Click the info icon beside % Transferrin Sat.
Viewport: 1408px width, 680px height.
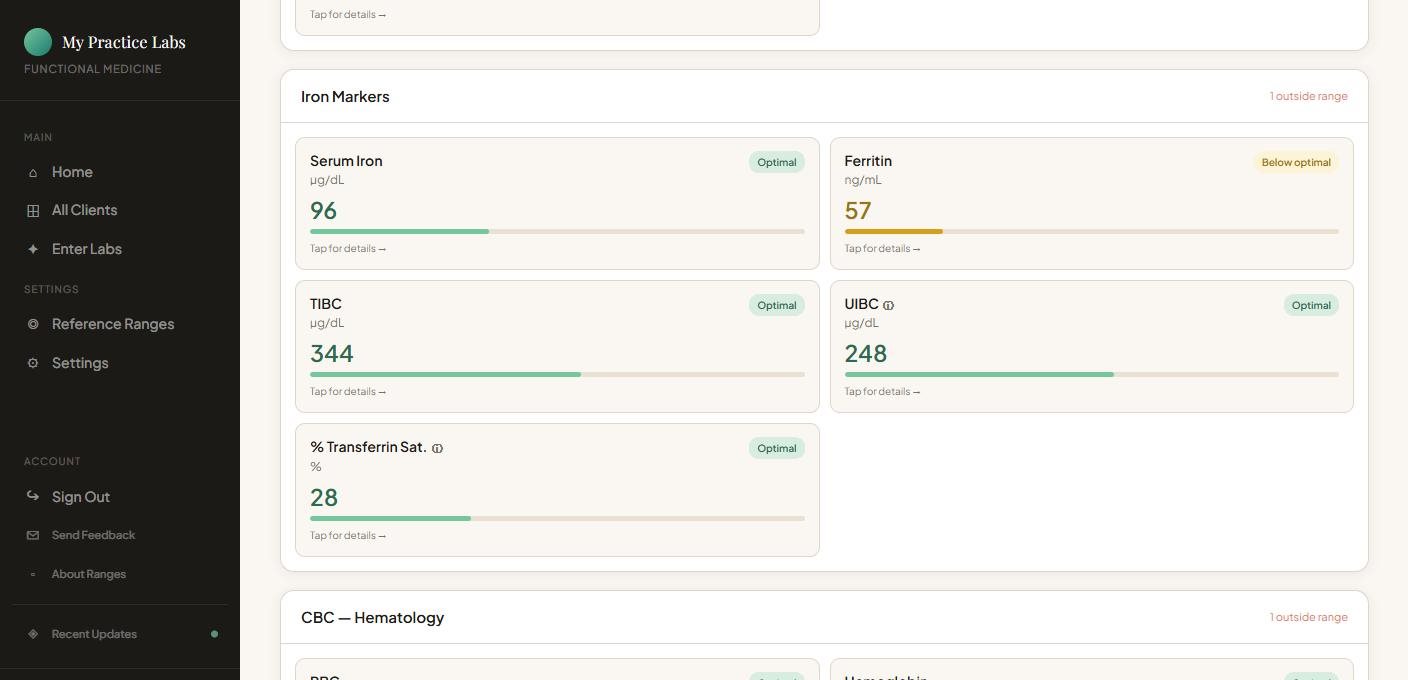point(437,448)
